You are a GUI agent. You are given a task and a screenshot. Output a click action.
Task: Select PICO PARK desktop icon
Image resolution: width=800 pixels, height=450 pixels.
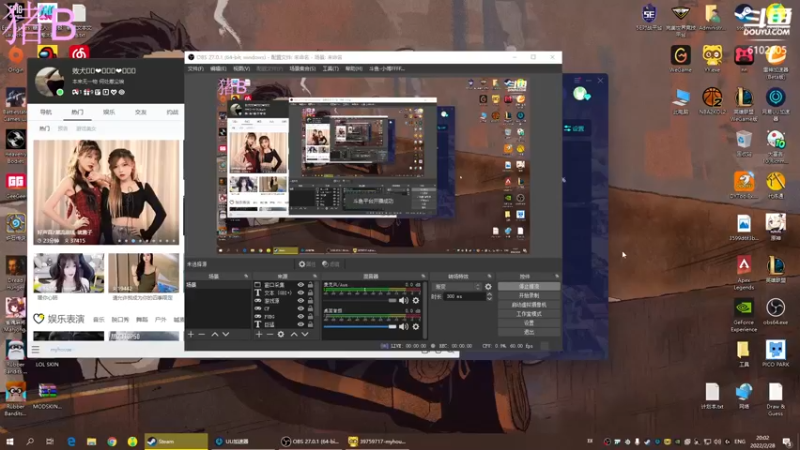point(776,353)
